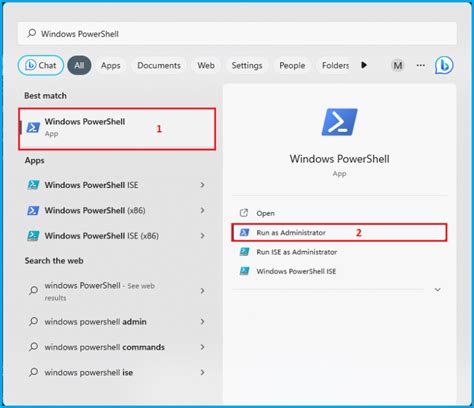Click the Open external-link icon
This screenshot has width=474, height=408.
pos(244,213)
